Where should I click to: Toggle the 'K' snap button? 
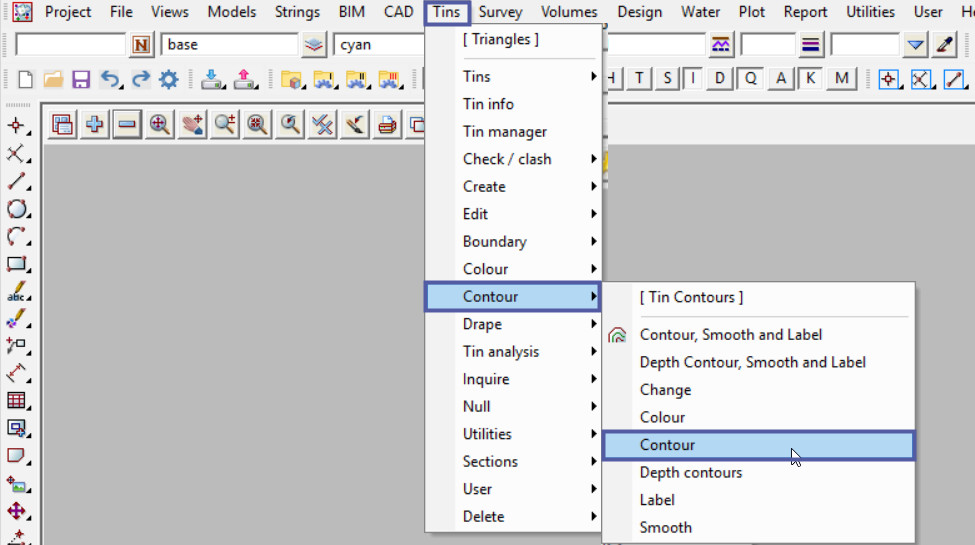(x=810, y=79)
